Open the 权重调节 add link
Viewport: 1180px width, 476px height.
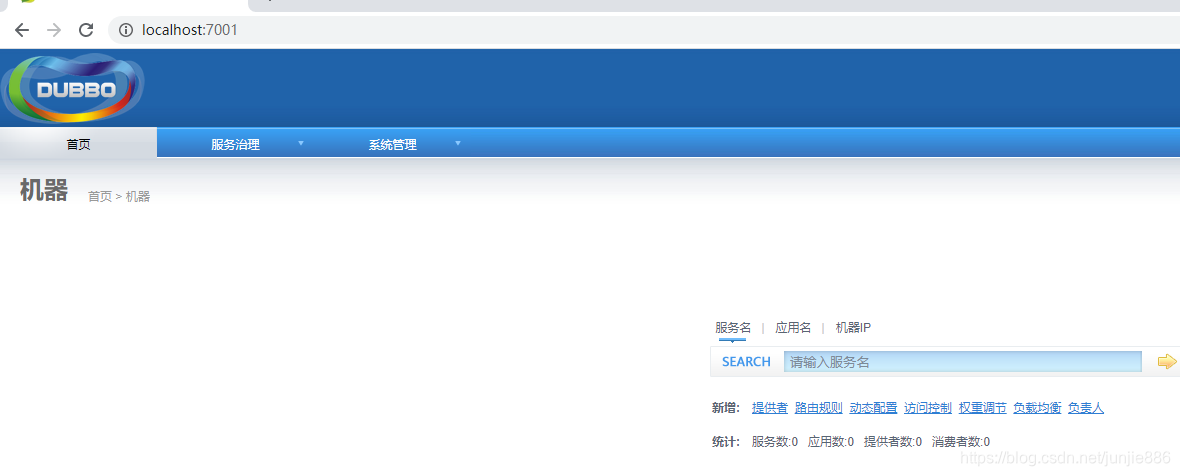(x=982, y=408)
